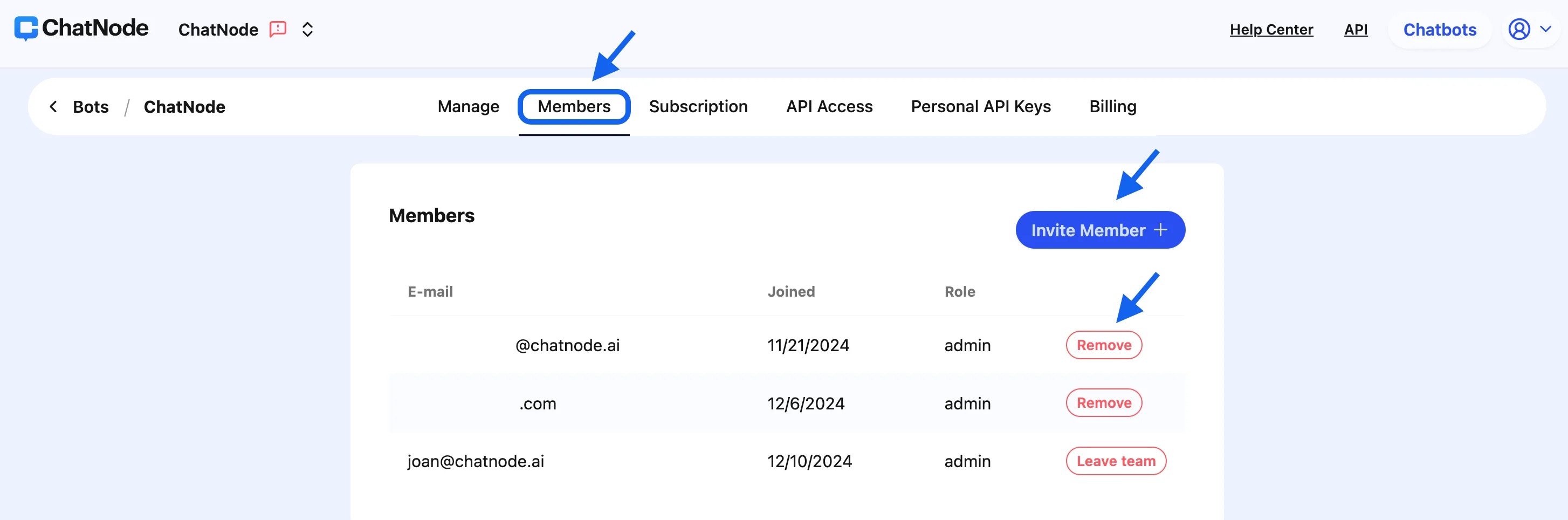This screenshot has height=520, width=1568.
Task: Click admin role in the 11/21/2024 row
Action: tap(967, 345)
